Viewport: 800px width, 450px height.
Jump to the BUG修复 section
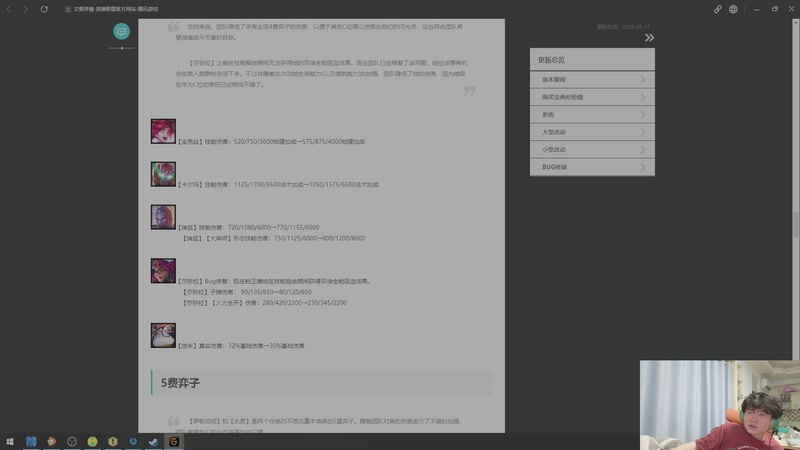click(x=592, y=167)
